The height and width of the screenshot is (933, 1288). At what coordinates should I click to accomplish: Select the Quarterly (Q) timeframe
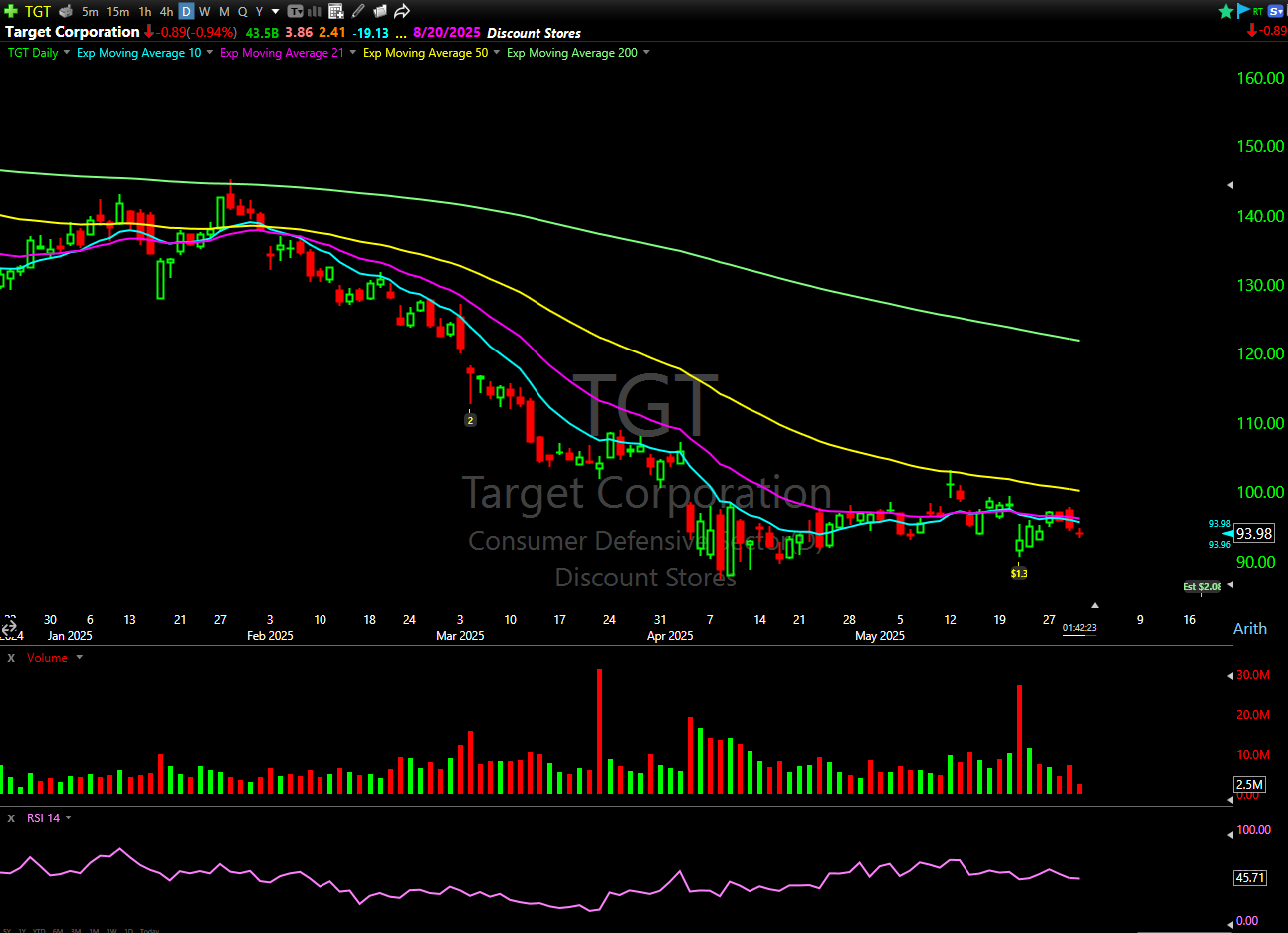[242, 12]
